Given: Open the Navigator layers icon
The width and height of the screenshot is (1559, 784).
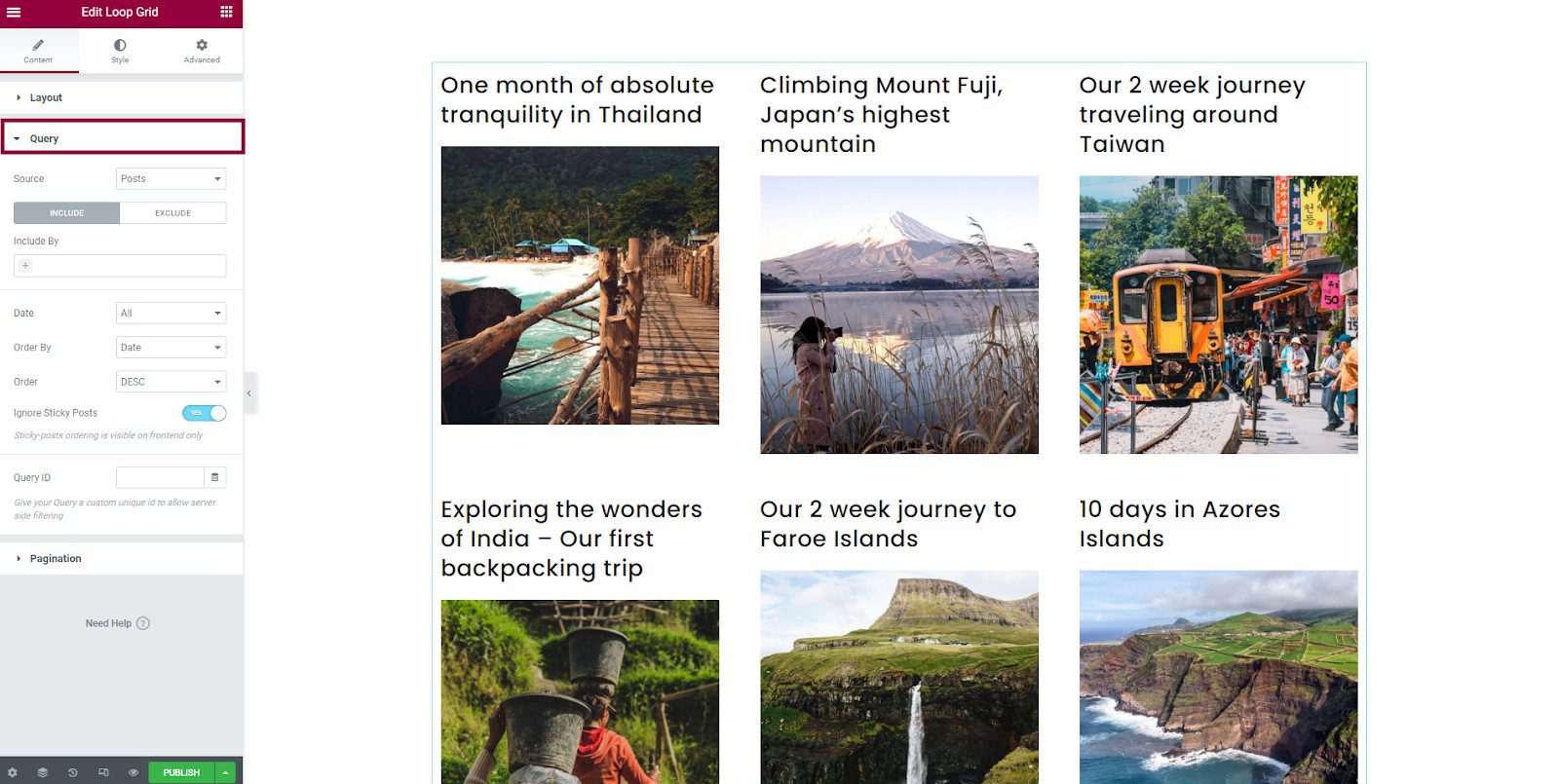Looking at the screenshot, I should pyautogui.click(x=43, y=772).
